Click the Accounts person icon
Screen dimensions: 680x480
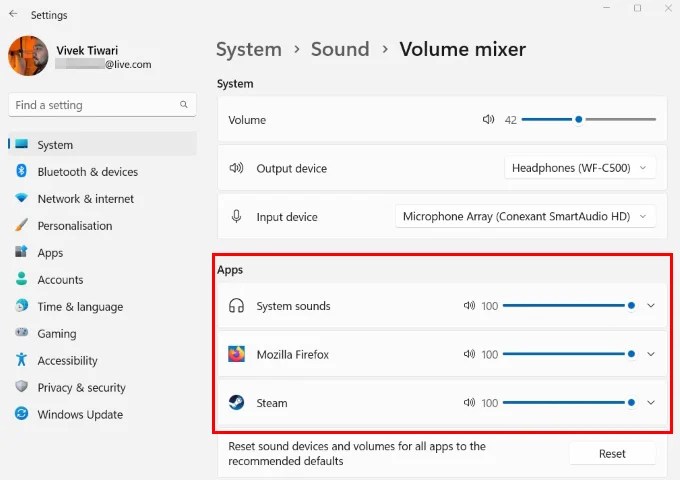(x=21, y=279)
